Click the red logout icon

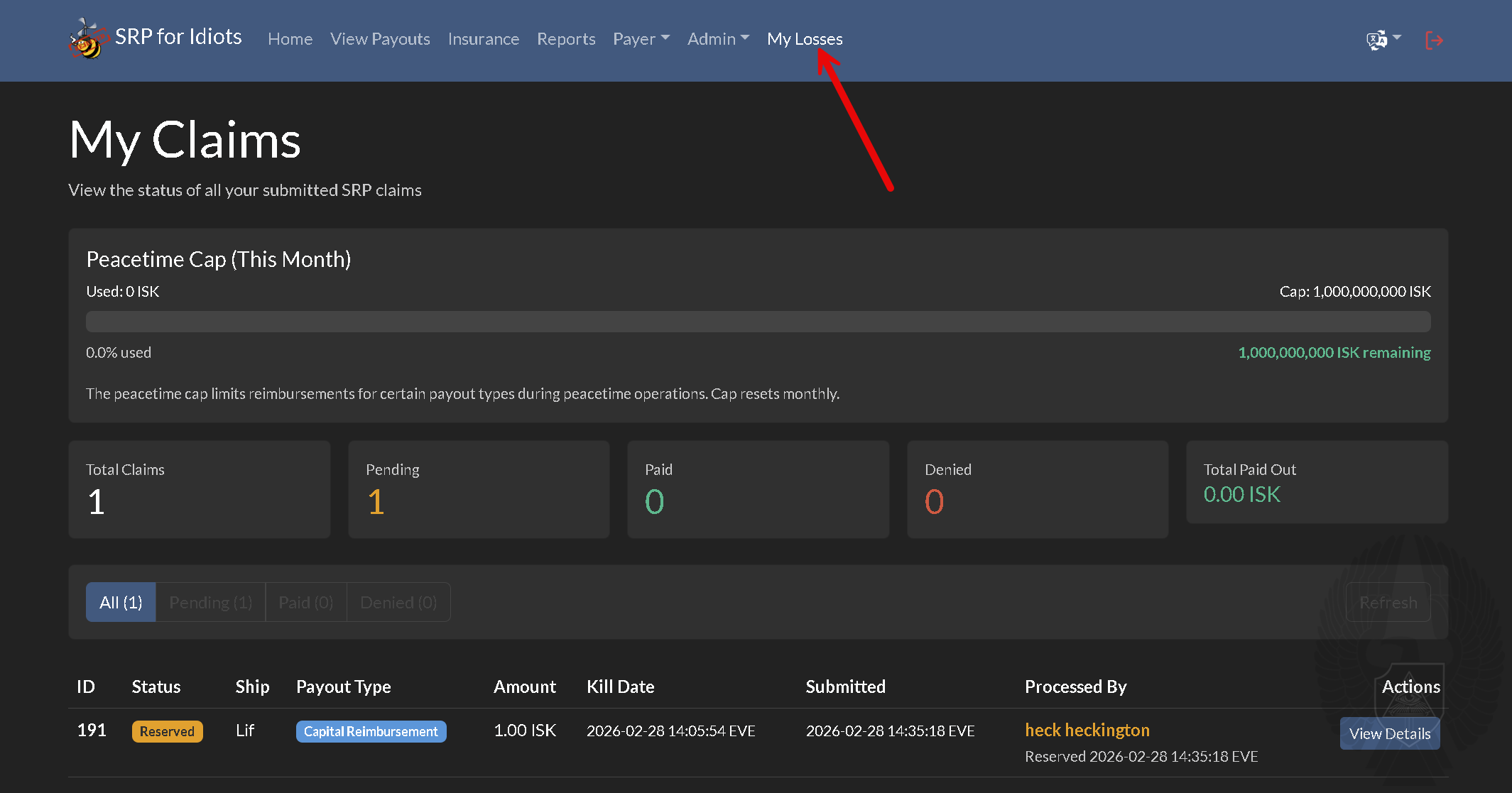tap(1434, 40)
